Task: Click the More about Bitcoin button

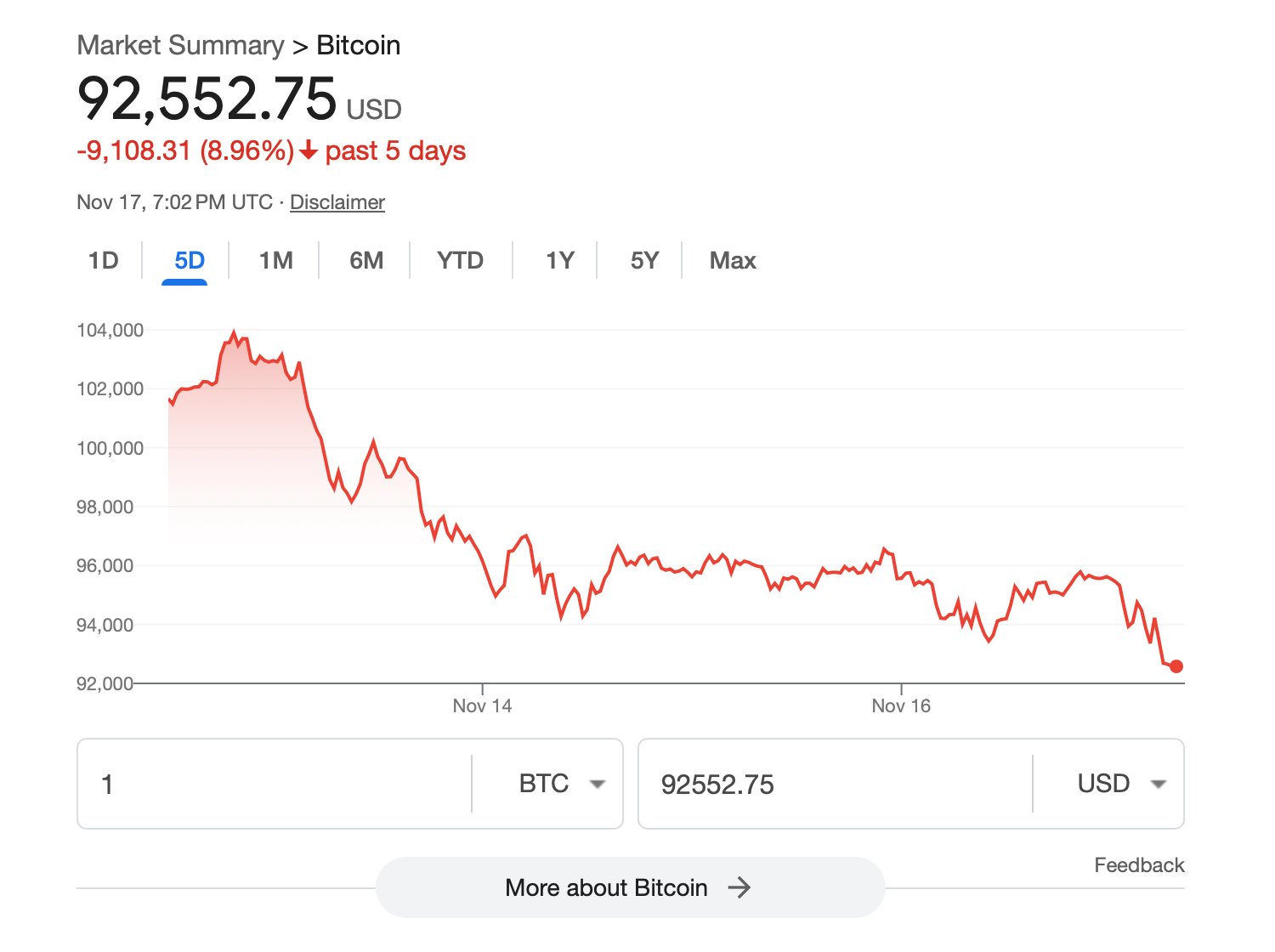Action: (x=606, y=887)
